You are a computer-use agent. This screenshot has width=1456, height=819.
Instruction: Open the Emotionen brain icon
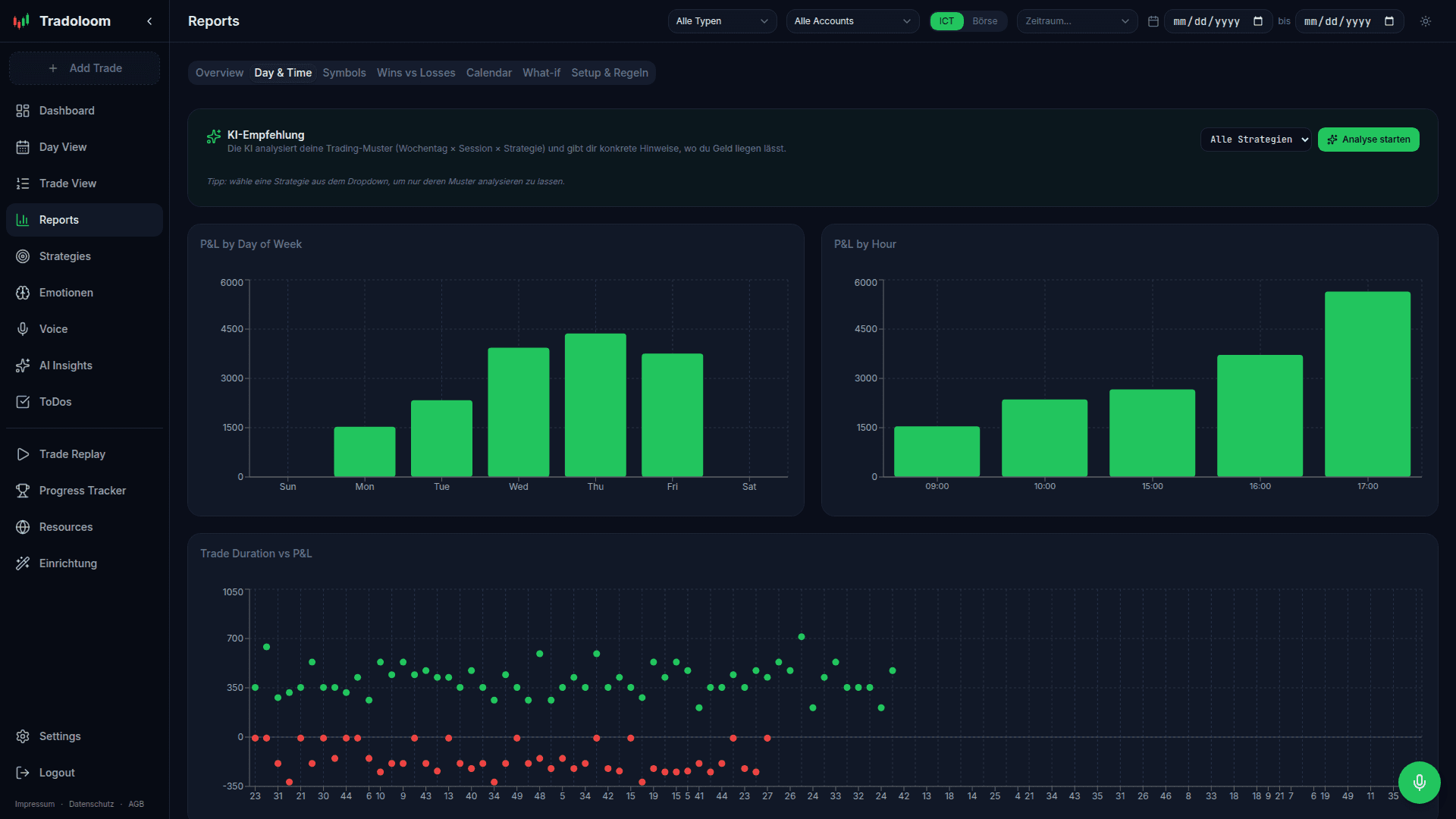[23, 293]
